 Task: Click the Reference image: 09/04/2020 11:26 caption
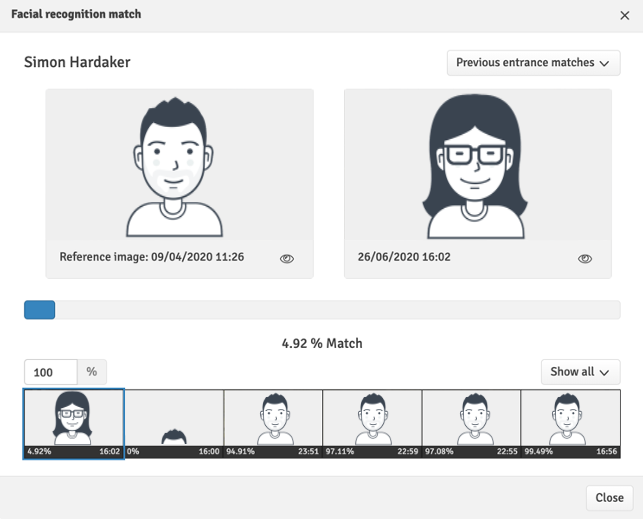click(x=152, y=257)
